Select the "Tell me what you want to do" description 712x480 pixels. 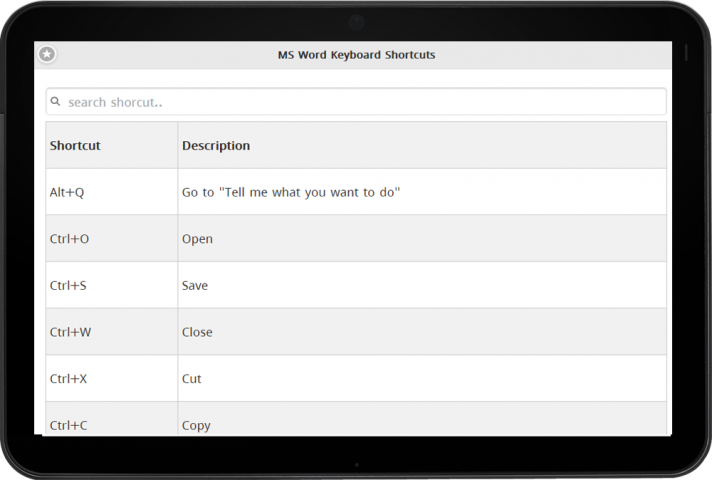[291, 192]
